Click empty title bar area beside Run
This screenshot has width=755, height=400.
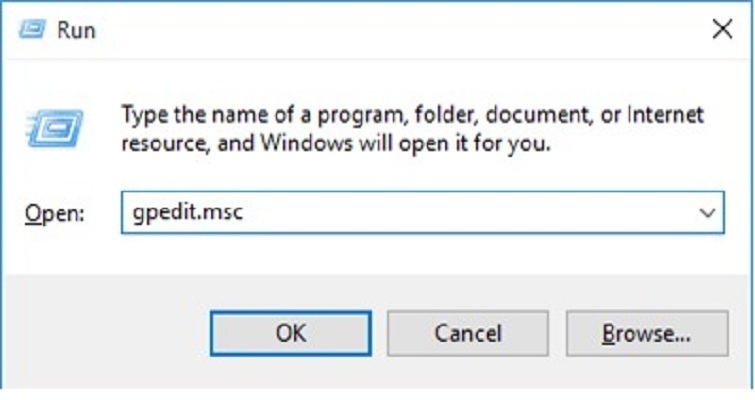(x=400, y=29)
